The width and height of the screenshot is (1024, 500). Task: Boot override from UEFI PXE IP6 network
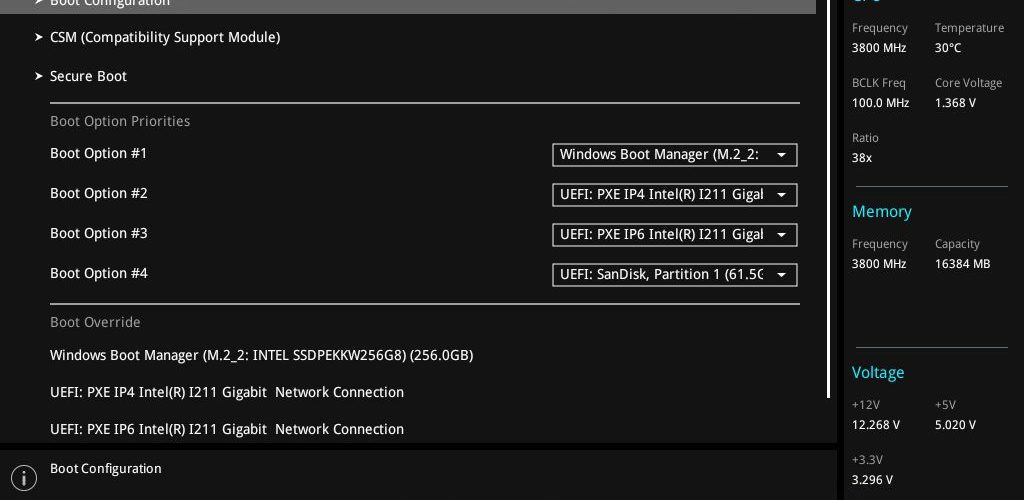[x=227, y=430]
